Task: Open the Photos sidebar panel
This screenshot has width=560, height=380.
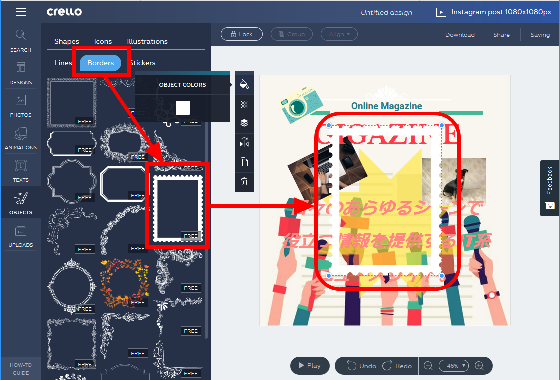Action: point(21,106)
